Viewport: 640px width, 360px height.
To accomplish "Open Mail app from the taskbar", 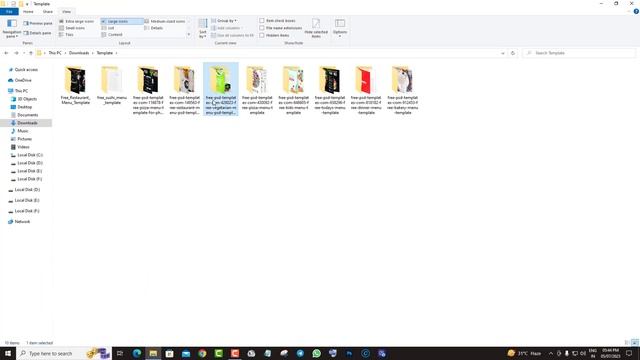I will click(186, 353).
